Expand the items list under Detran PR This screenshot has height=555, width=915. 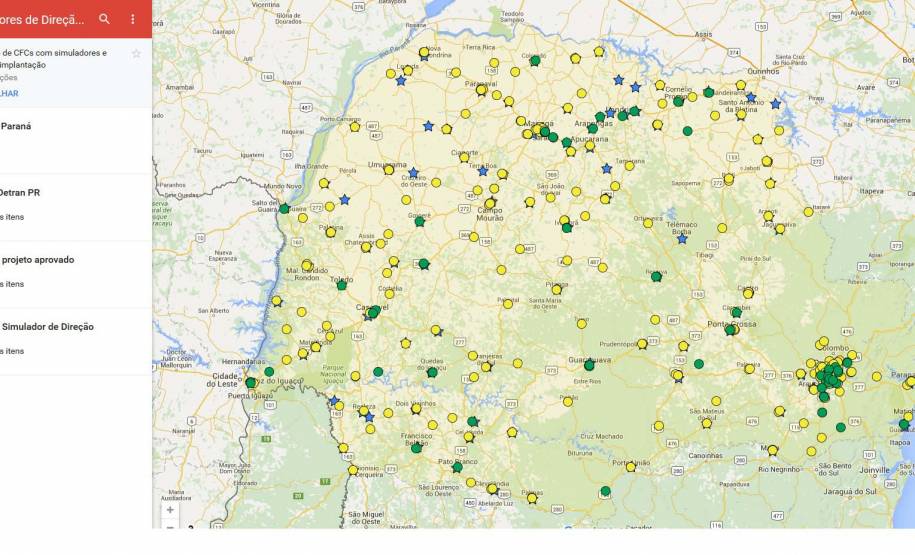[10, 217]
